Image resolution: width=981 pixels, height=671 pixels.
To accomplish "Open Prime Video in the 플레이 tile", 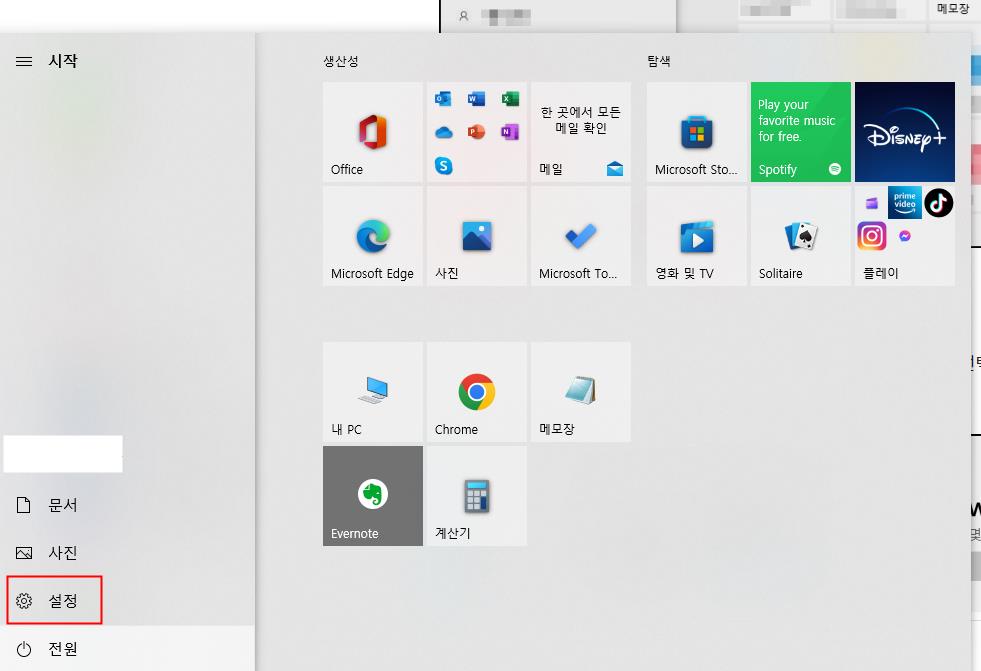I will (905, 202).
